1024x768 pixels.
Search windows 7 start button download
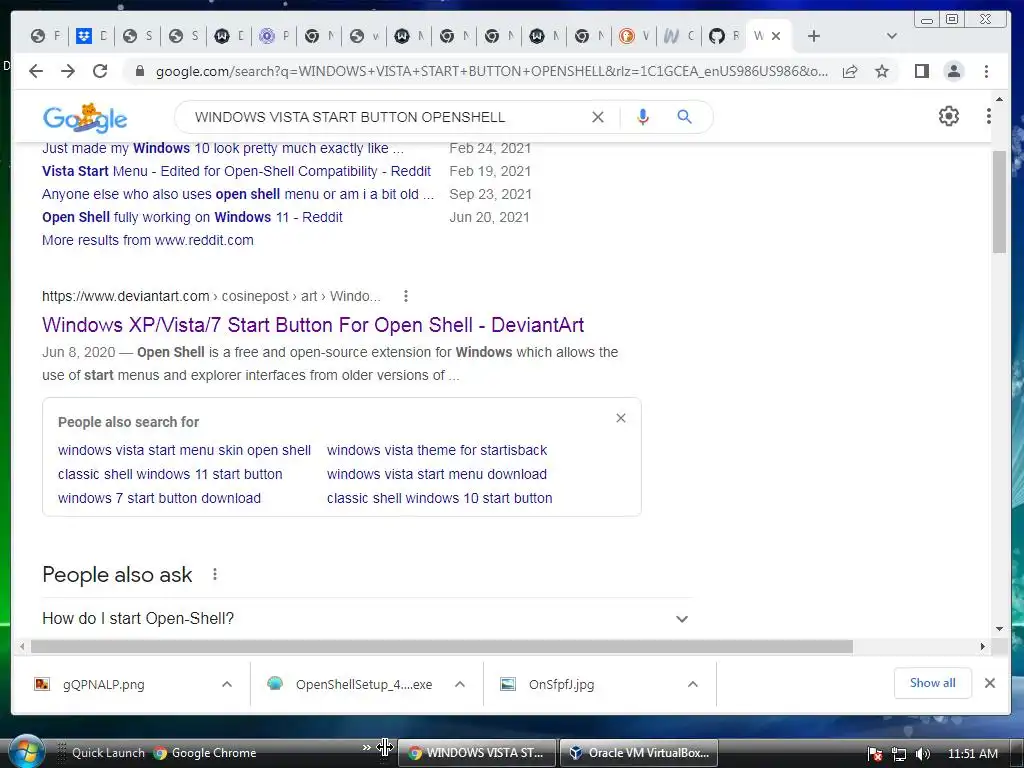pos(159,498)
